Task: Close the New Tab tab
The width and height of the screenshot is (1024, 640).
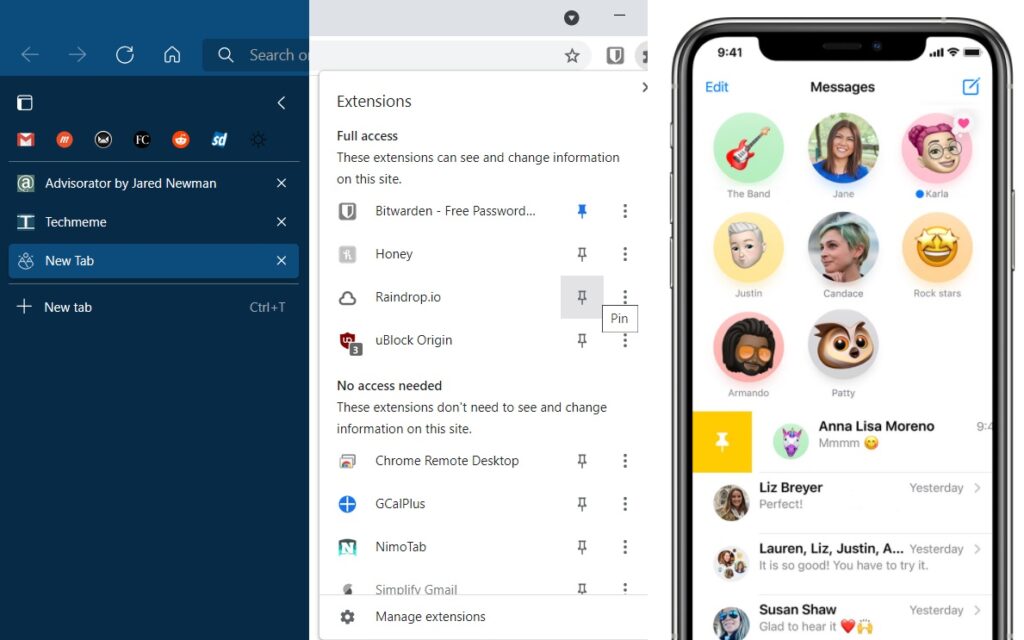Action: 281,261
